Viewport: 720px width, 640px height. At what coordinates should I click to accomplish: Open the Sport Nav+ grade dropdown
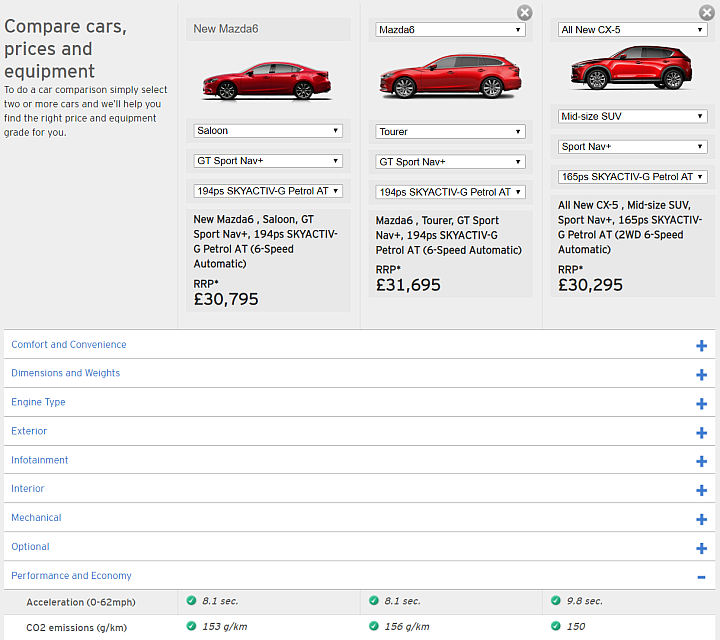(632, 147)
